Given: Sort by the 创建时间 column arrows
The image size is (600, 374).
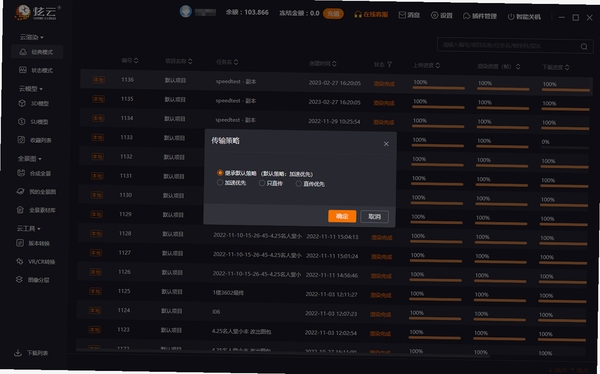Looking at the screenshot, I should tap(334, 64).
